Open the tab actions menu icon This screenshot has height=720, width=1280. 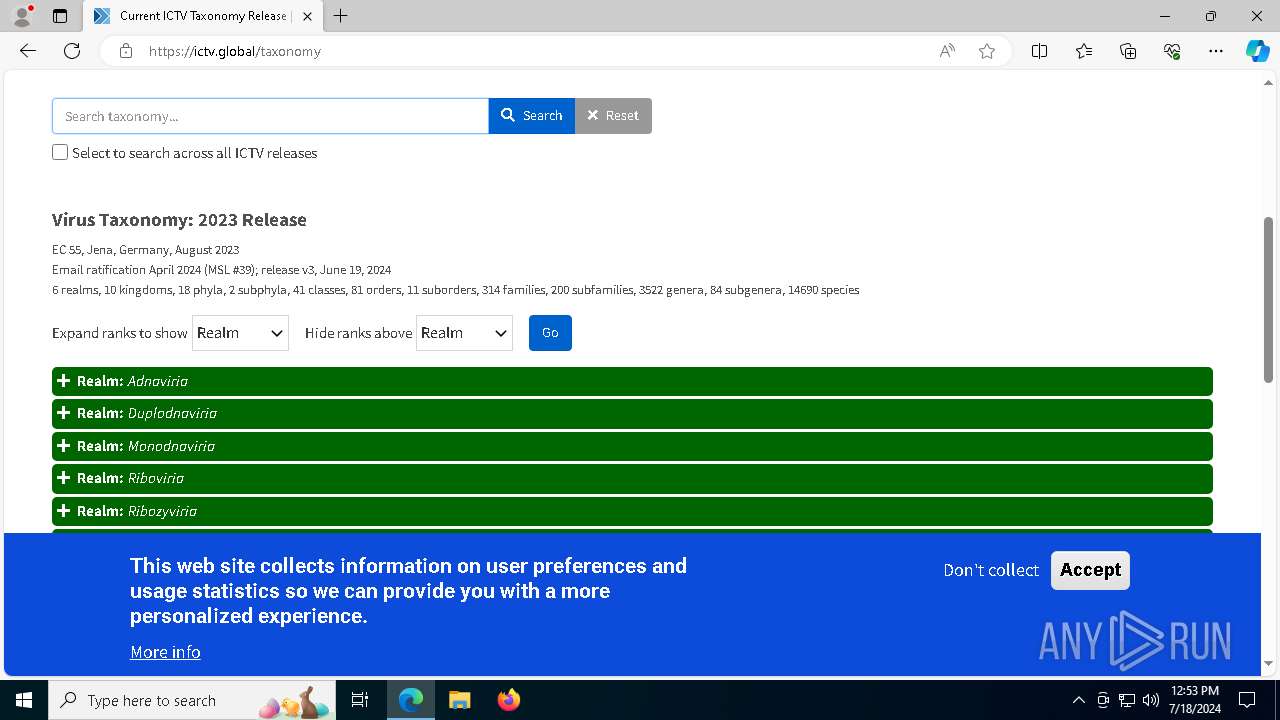click(x=60, y=16)
